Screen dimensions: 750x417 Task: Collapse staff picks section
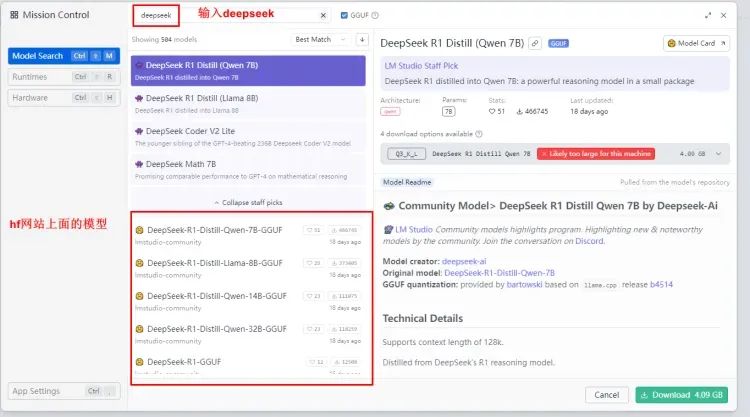248,203
